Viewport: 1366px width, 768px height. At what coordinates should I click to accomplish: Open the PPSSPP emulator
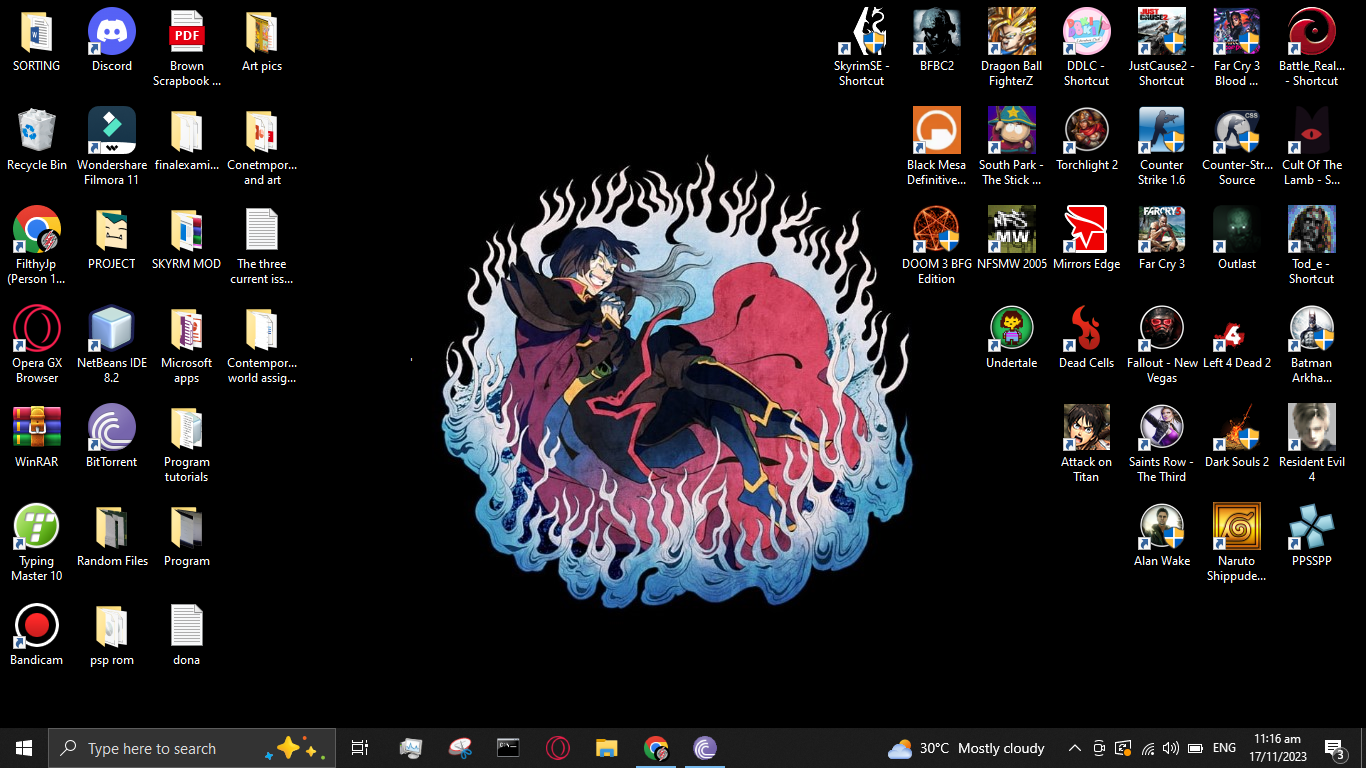[1312, 535]
